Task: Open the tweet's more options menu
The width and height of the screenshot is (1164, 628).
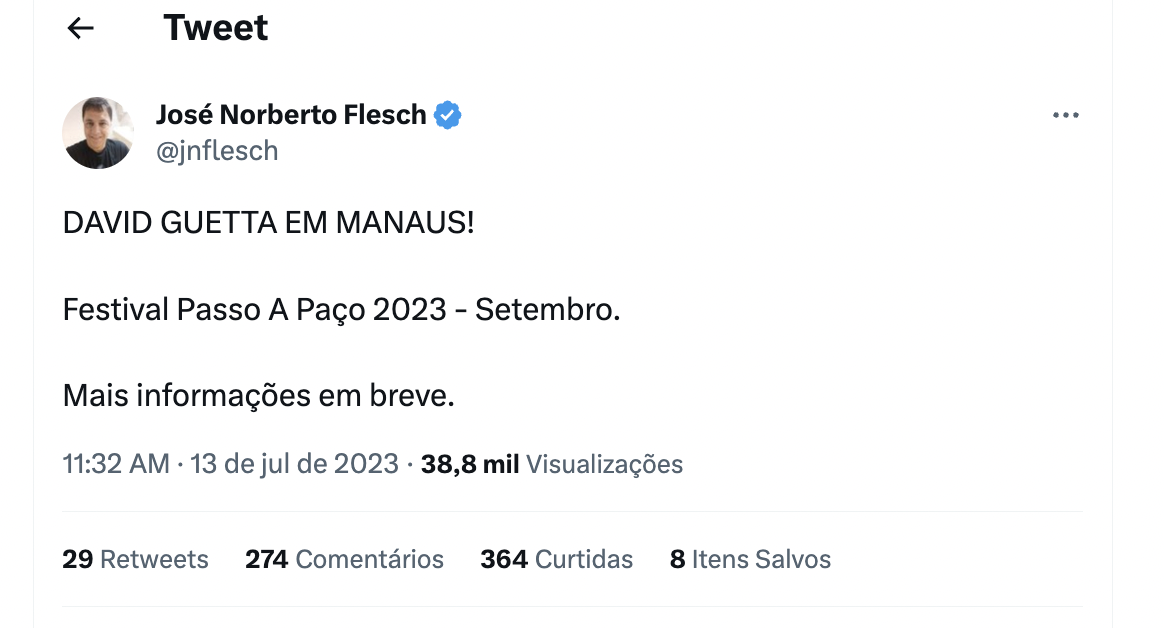Action: pos(1066,116)
